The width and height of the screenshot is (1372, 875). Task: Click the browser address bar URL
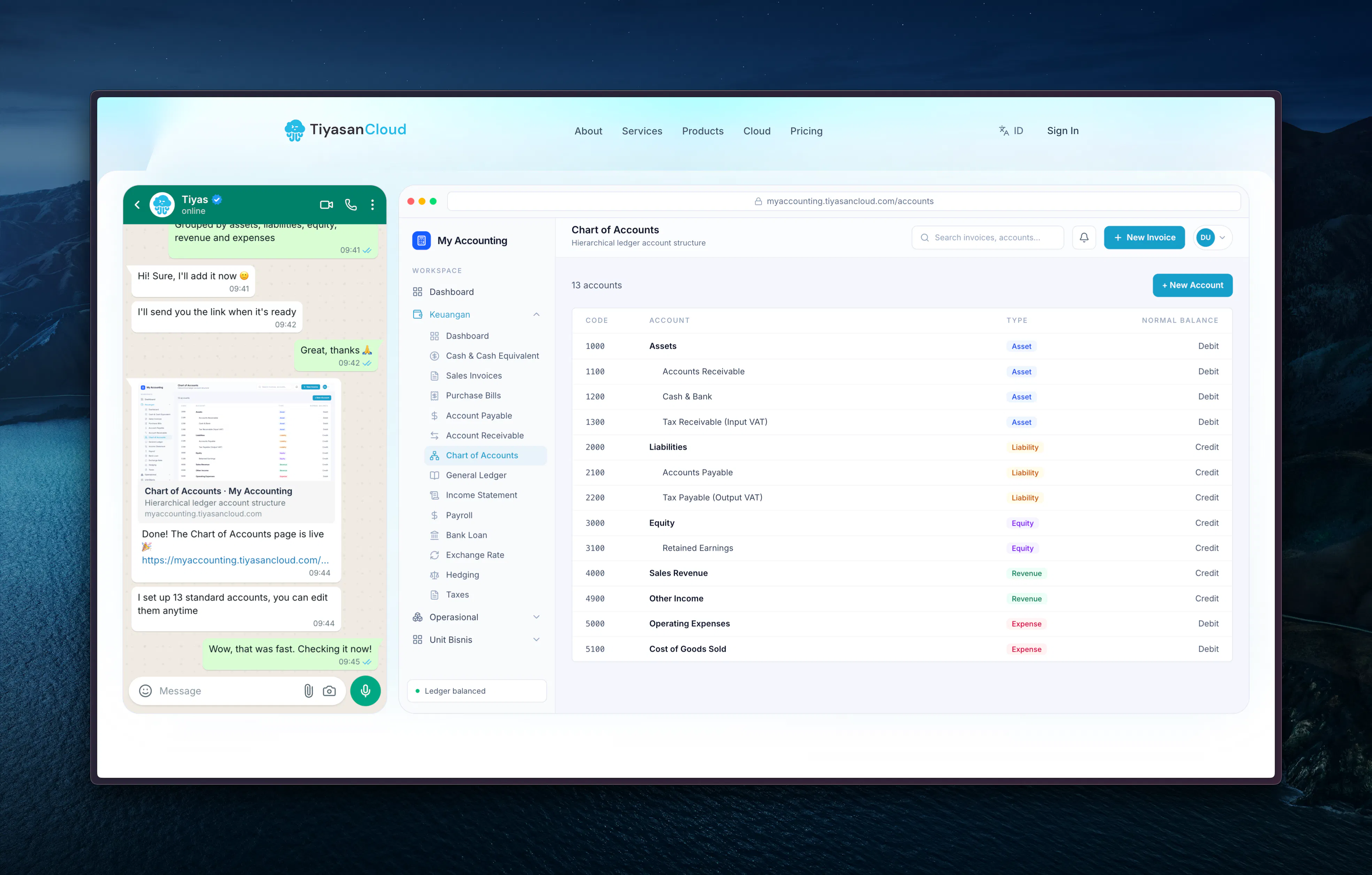pyautogui.click(x=844, y=201)
